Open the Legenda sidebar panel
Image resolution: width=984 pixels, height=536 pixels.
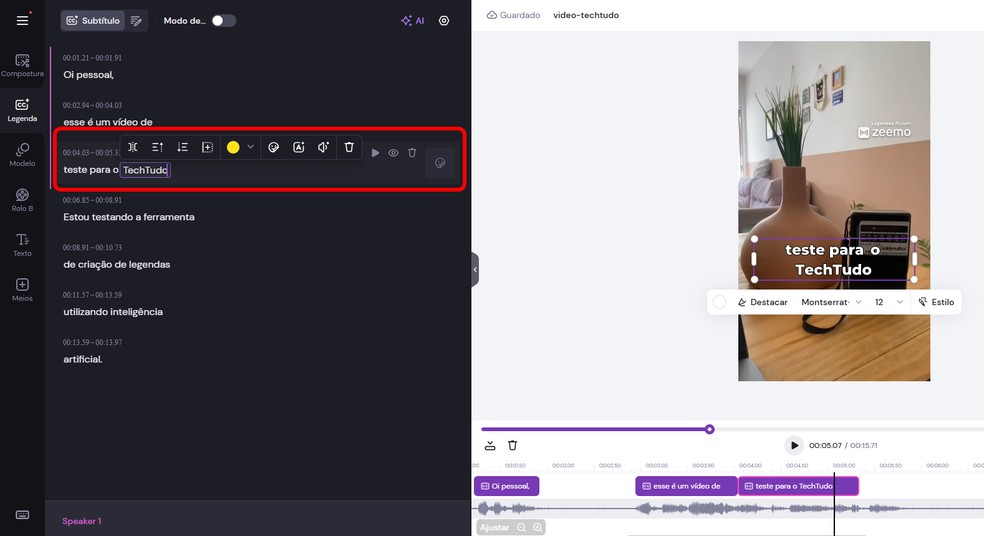(22, 110)
